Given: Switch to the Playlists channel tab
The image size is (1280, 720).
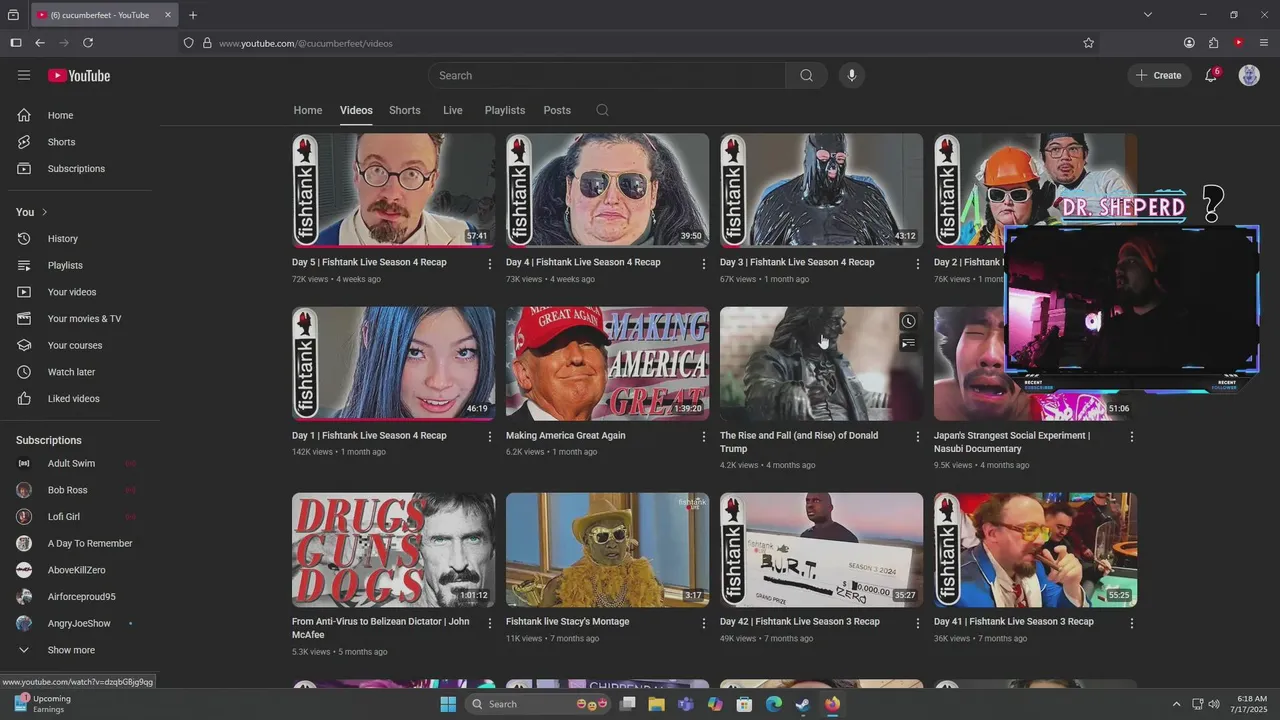Looking at the screenshot, I should tap(505, 110).
